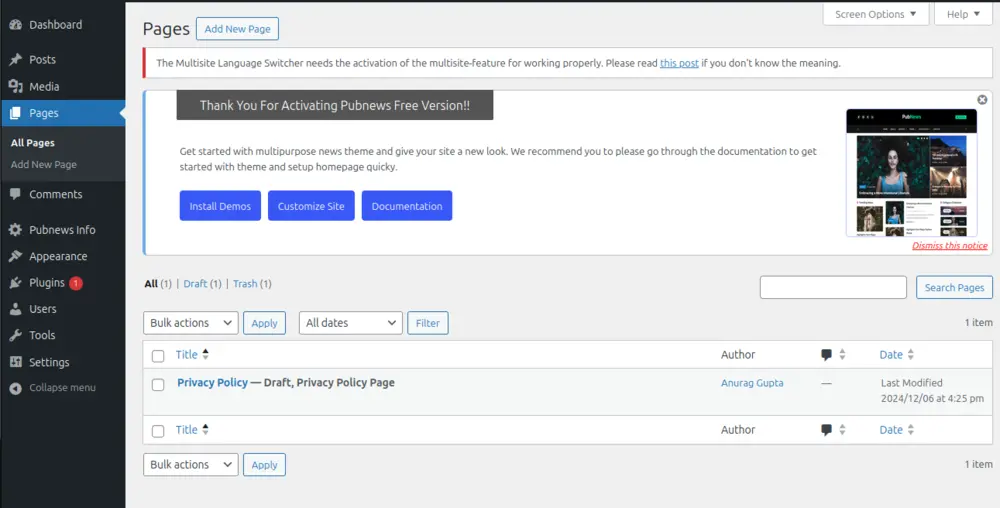Check the select-all box in table footer

(x=158, y=431)
